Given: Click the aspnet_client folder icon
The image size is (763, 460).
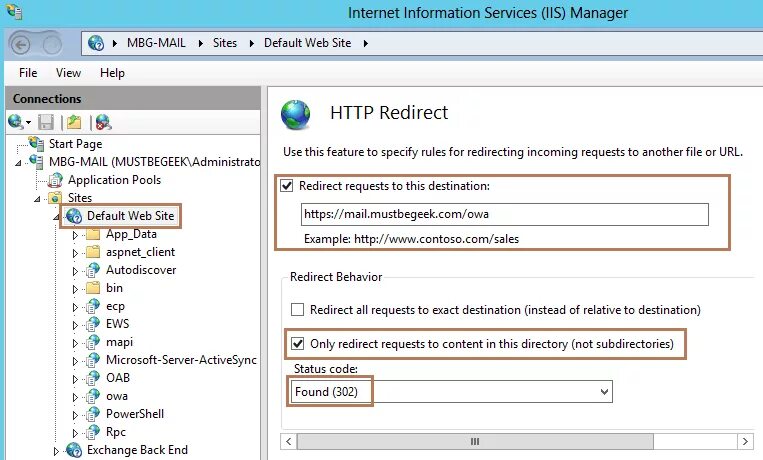Looking at the screenshot, I should pos(92,252).
